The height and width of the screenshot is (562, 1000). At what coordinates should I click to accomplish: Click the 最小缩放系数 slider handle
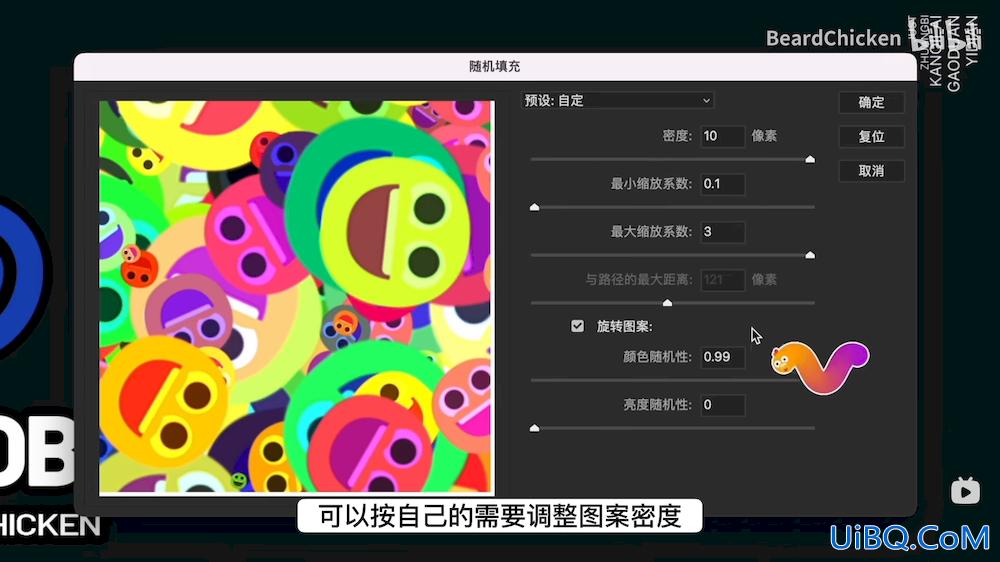click(x=534, y=207)
